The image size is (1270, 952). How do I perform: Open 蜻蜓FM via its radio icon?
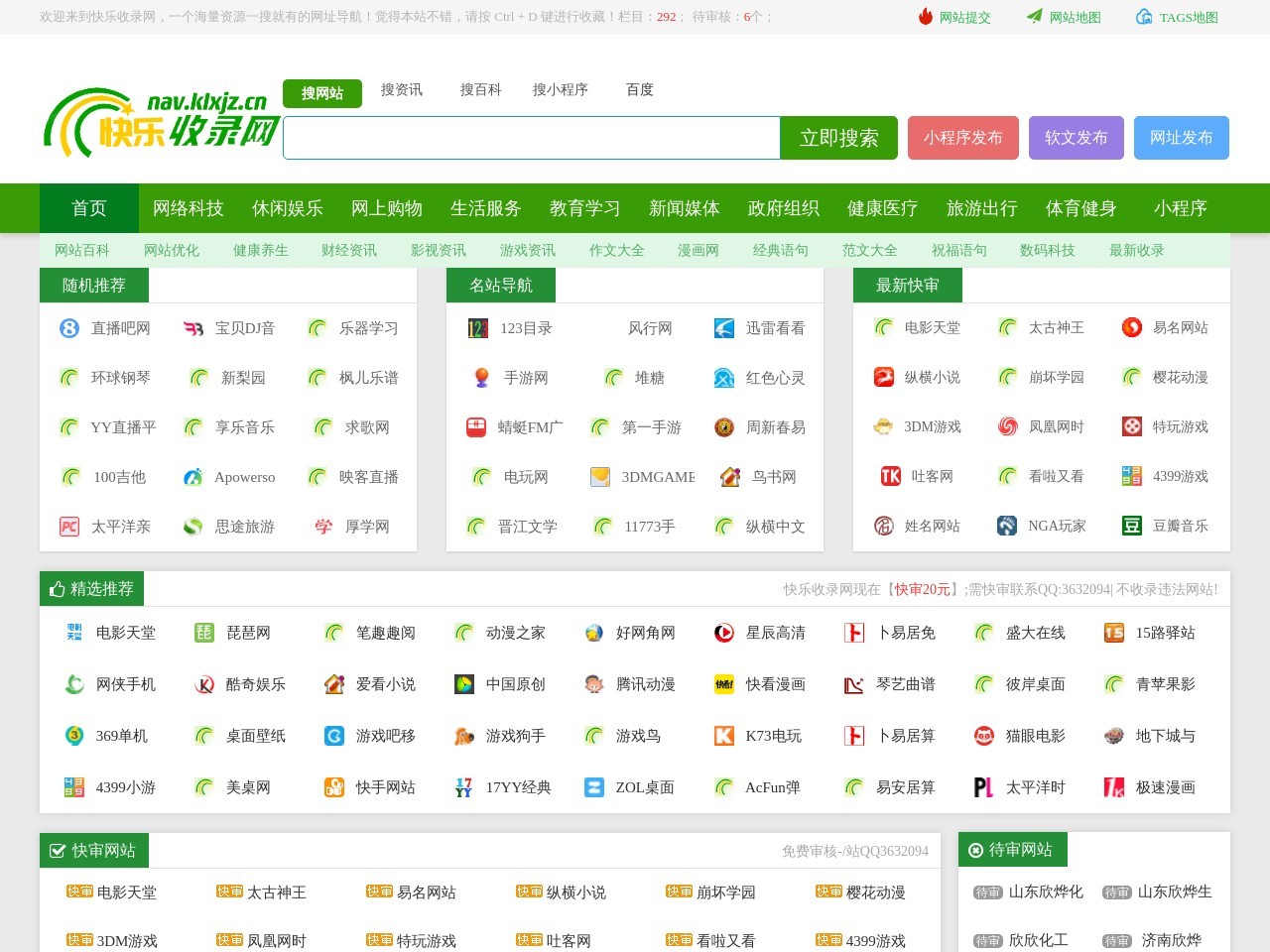point(477,426)
